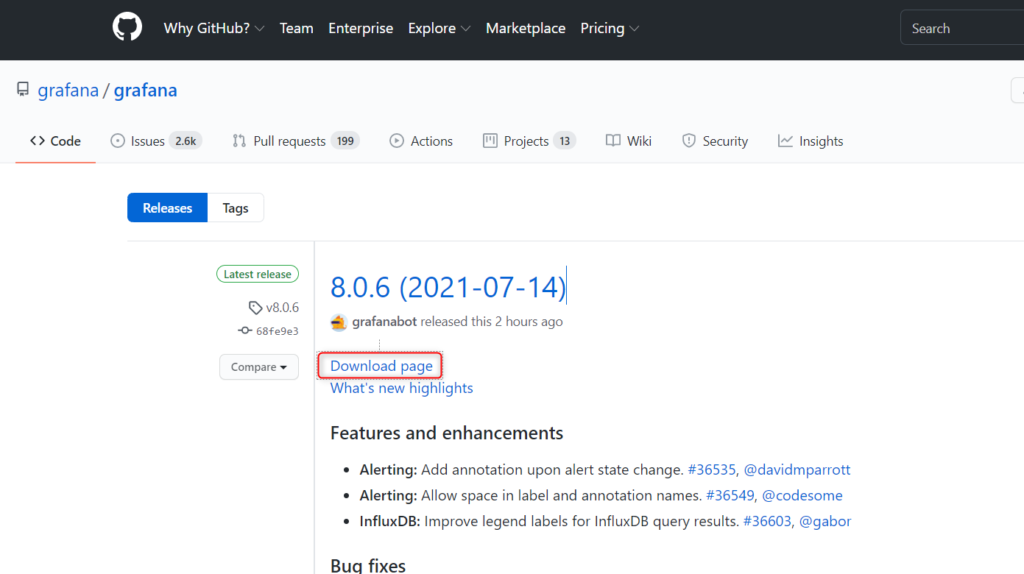This screenshot has height=574, width=1024.
Task: Open the Pull requests tab
Action: (295, 141)
